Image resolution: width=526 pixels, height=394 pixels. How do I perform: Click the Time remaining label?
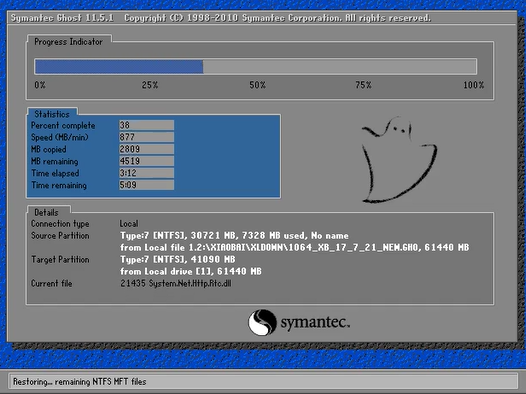59,185
